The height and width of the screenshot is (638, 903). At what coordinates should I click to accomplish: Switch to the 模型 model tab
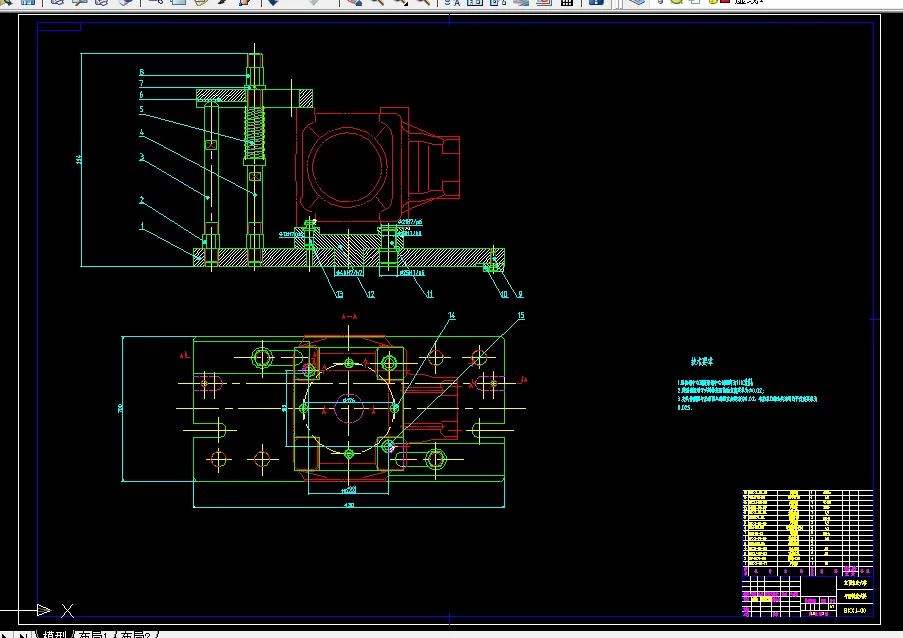(x=55, y=635)
